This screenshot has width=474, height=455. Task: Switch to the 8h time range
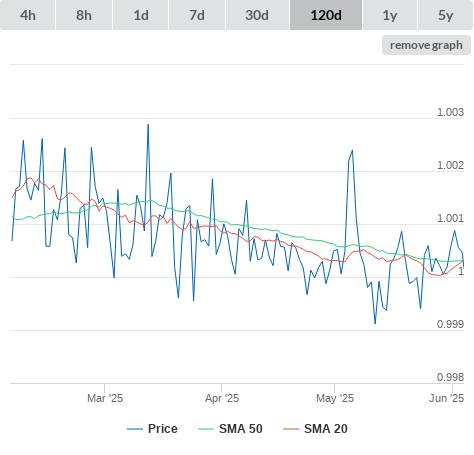pyautogui.click(x=84, y=15)
